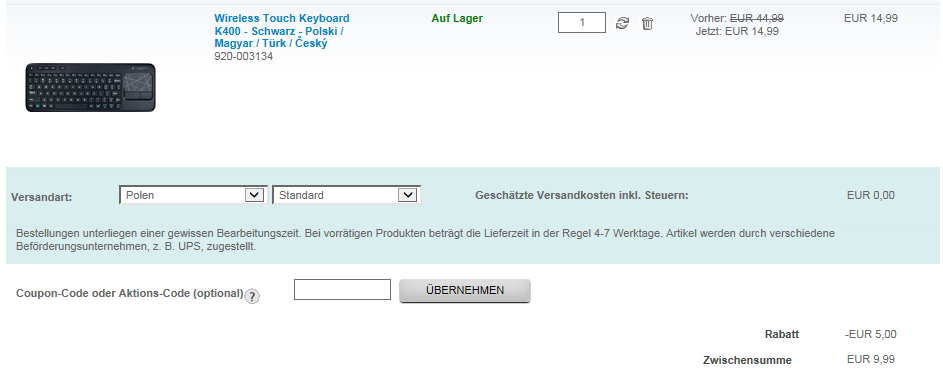
Task: Click the Rabatt value -EUR 5,00
Action: click(870, 334)
